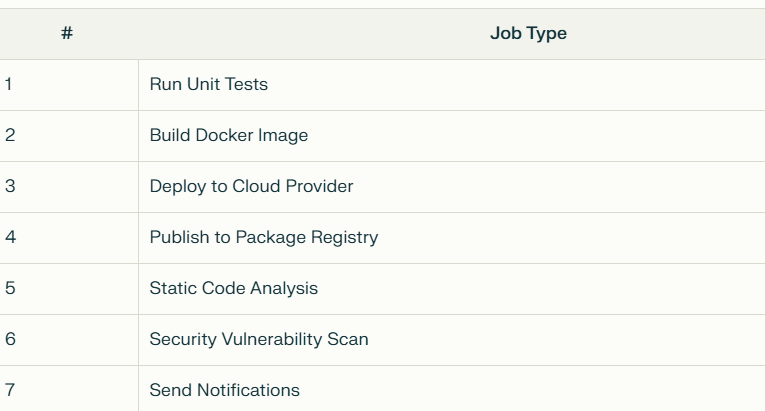Image resolution: width=765 pixels, height=411 pixels.
Task: Click row number 2 cell
Action: point(69,136)
